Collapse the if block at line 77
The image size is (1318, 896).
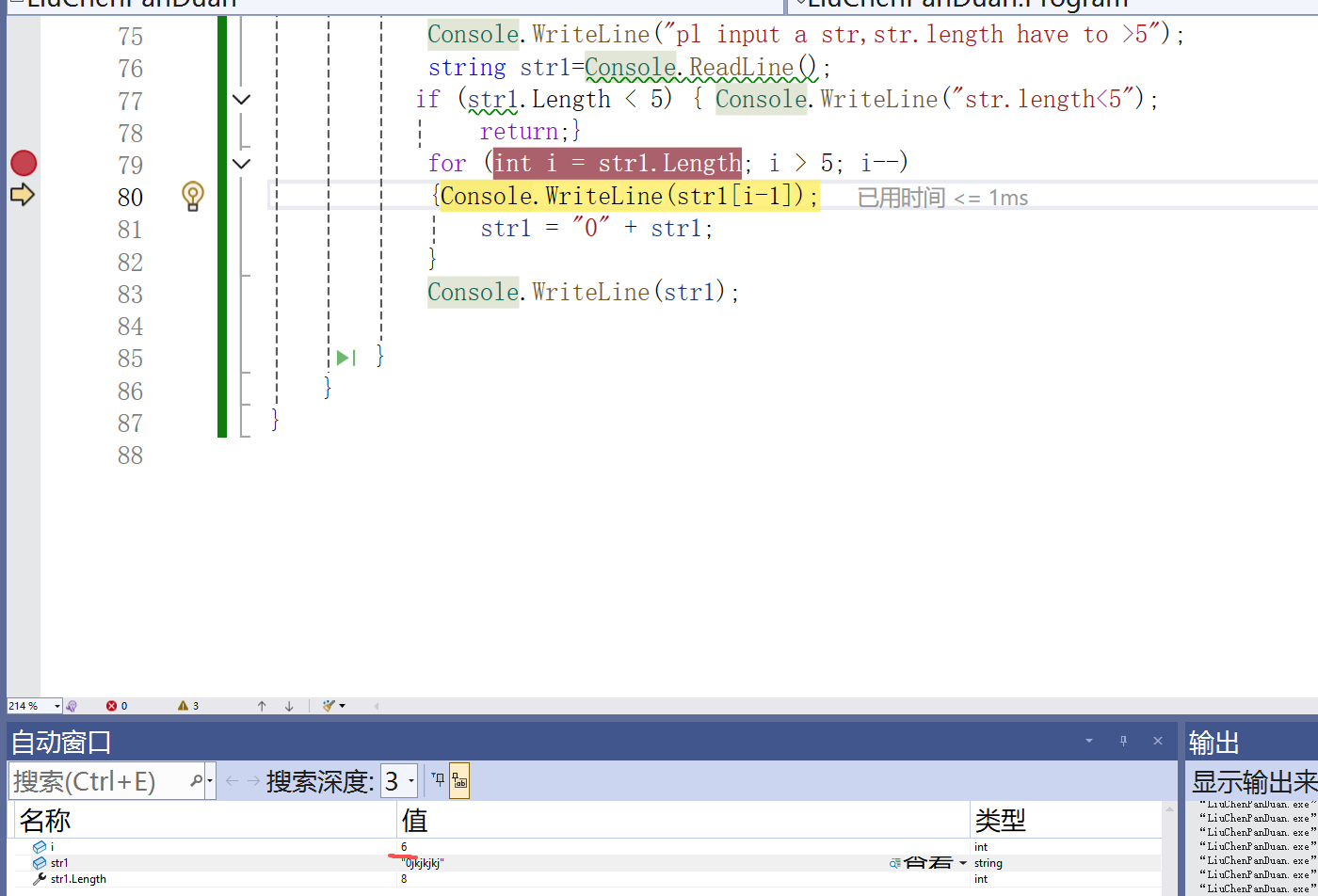pos(242,99)
